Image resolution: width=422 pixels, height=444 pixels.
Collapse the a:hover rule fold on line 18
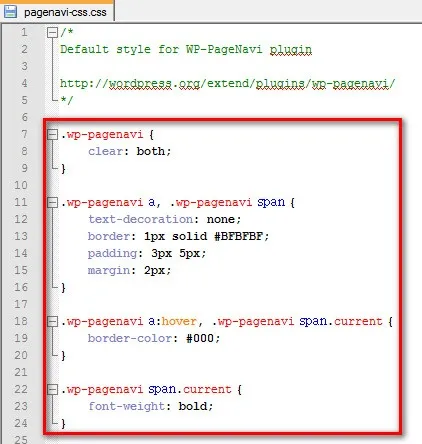pyautogui.click(x=52, y=321)
